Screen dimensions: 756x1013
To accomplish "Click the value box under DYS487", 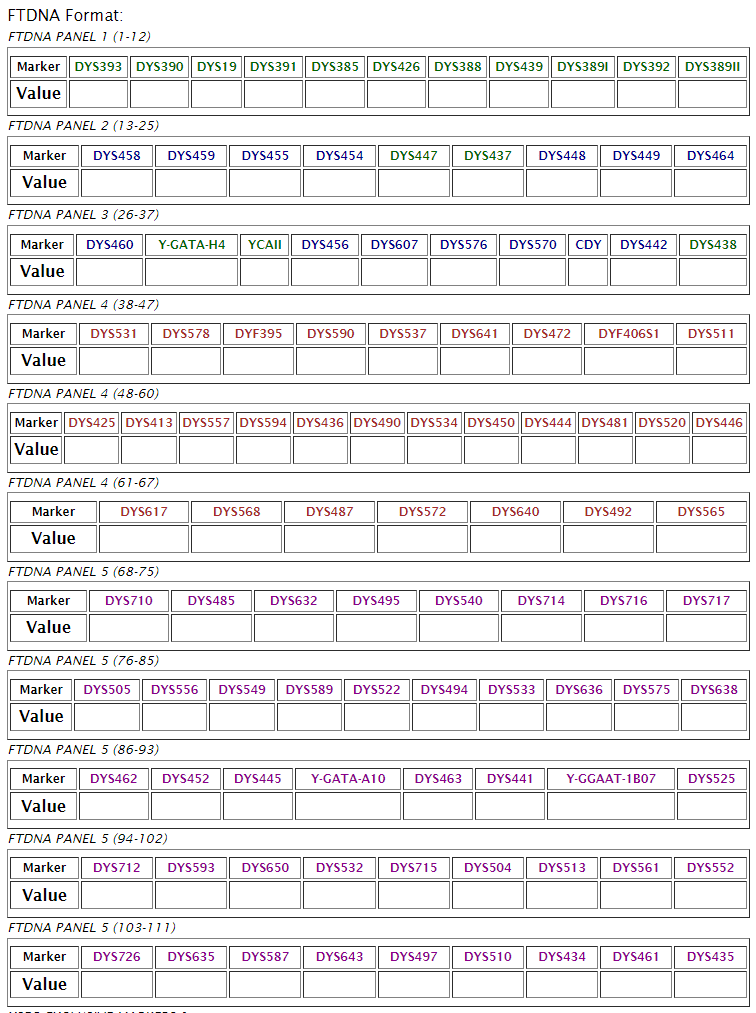I will tap(329, 539).
